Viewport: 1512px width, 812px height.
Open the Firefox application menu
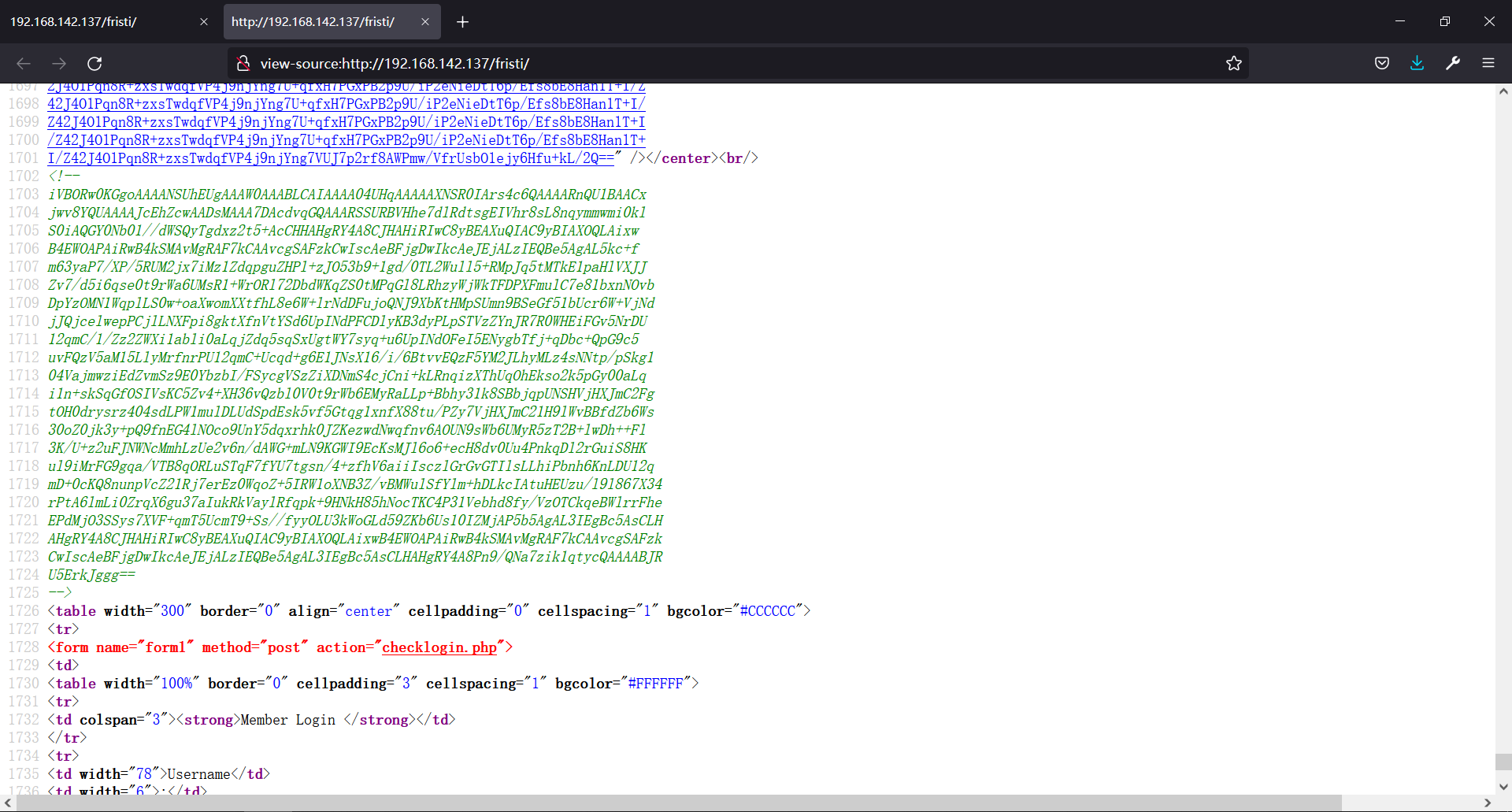1488,63
